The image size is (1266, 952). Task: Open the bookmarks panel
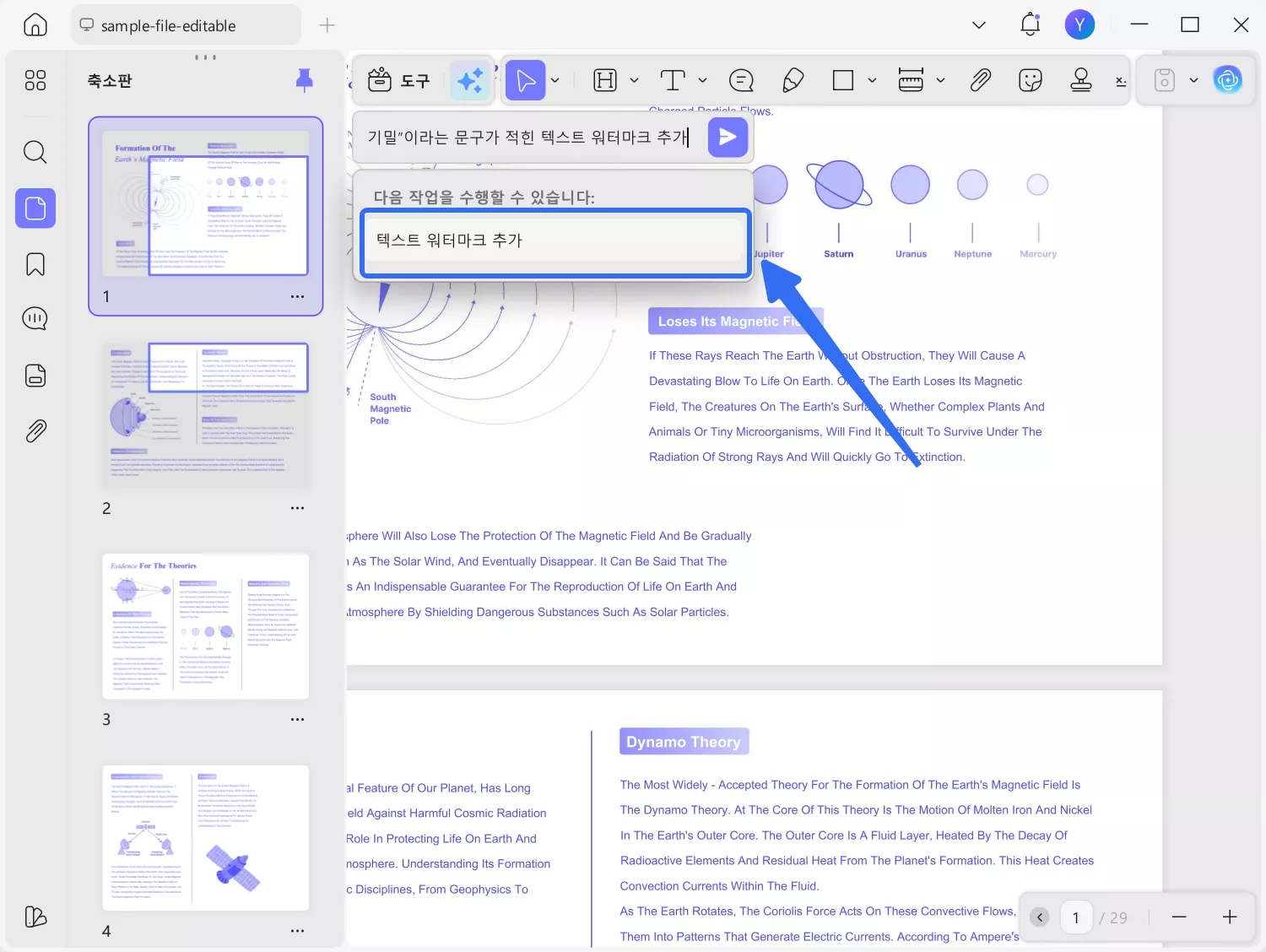tap(35, 264)
